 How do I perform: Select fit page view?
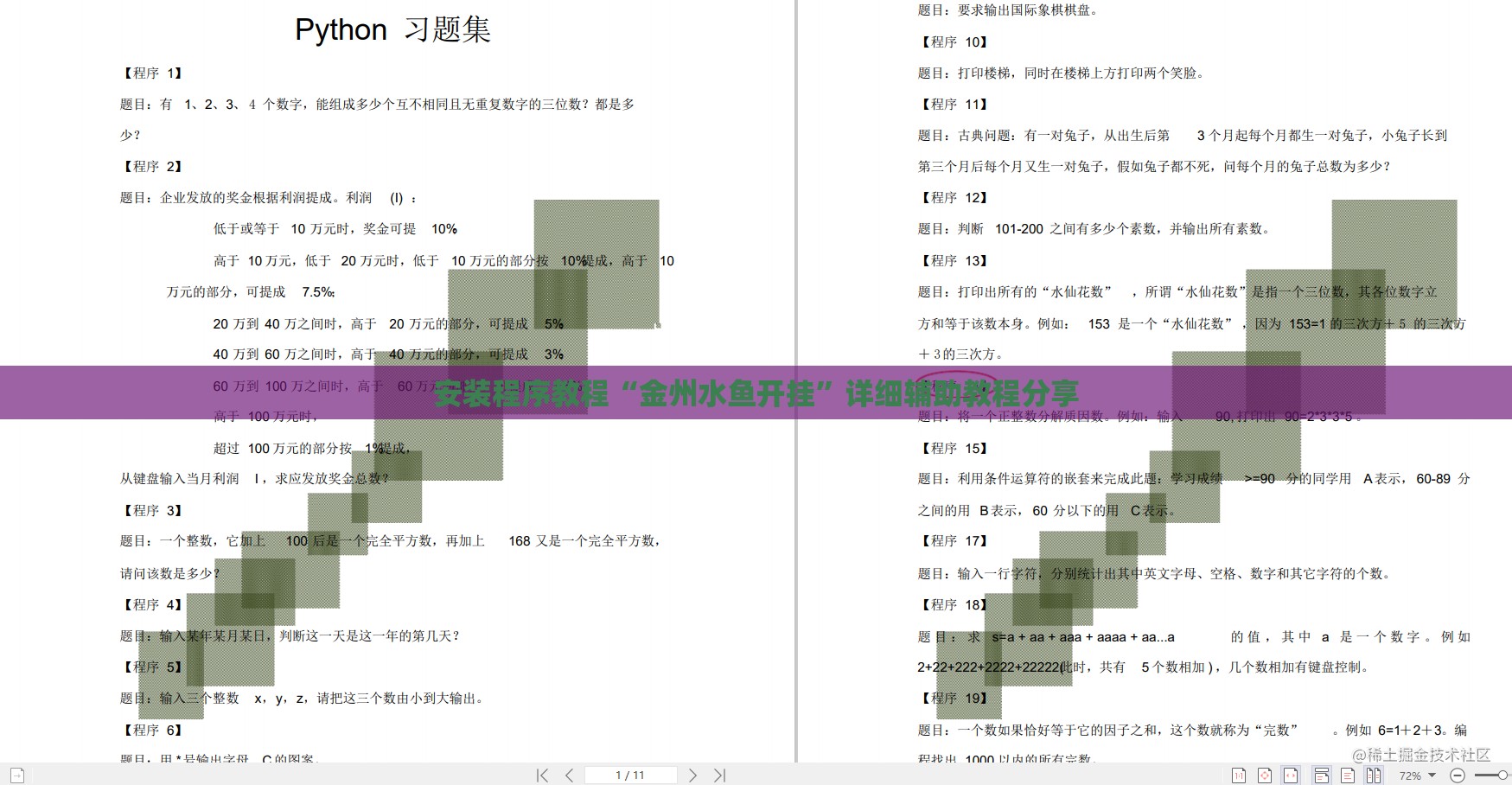click(1265, 775)
